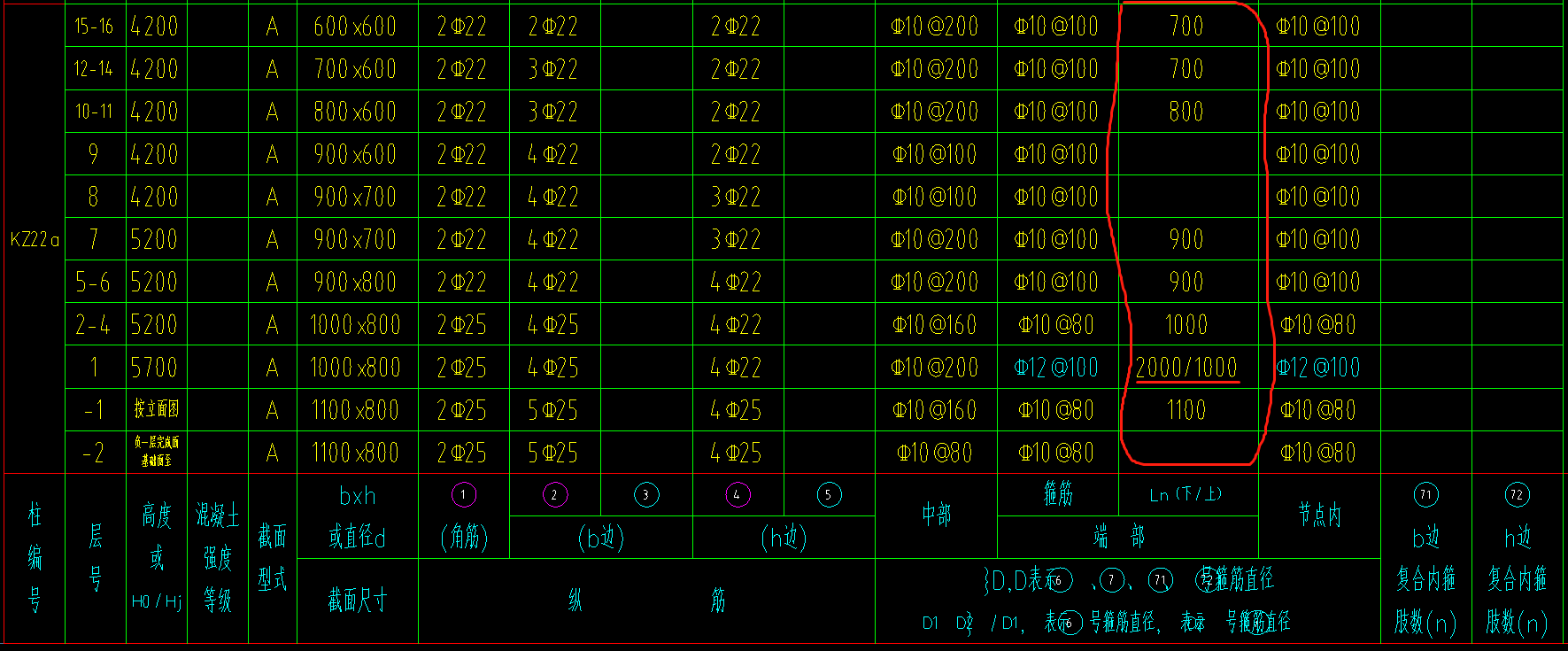
Task: Click the circled 1 corner bar marker
Action: [464, 494]
